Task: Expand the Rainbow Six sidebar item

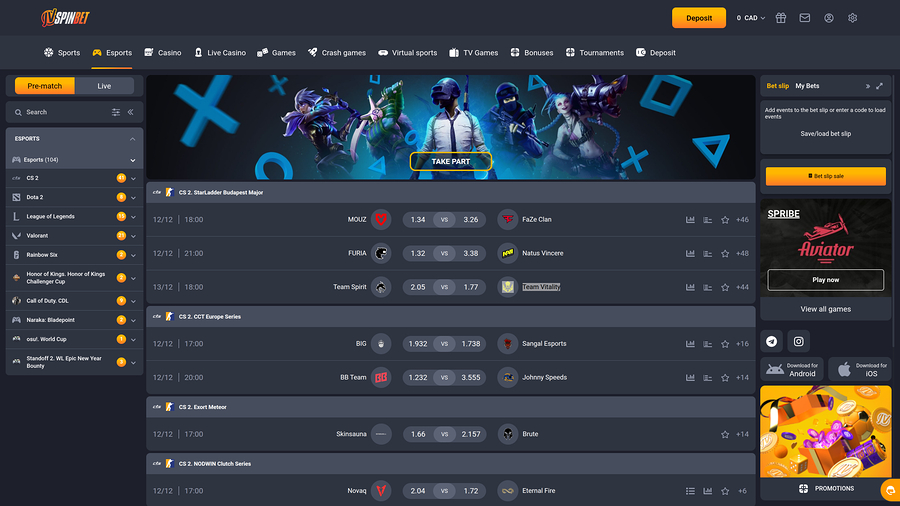Action: tap(133, 255)
